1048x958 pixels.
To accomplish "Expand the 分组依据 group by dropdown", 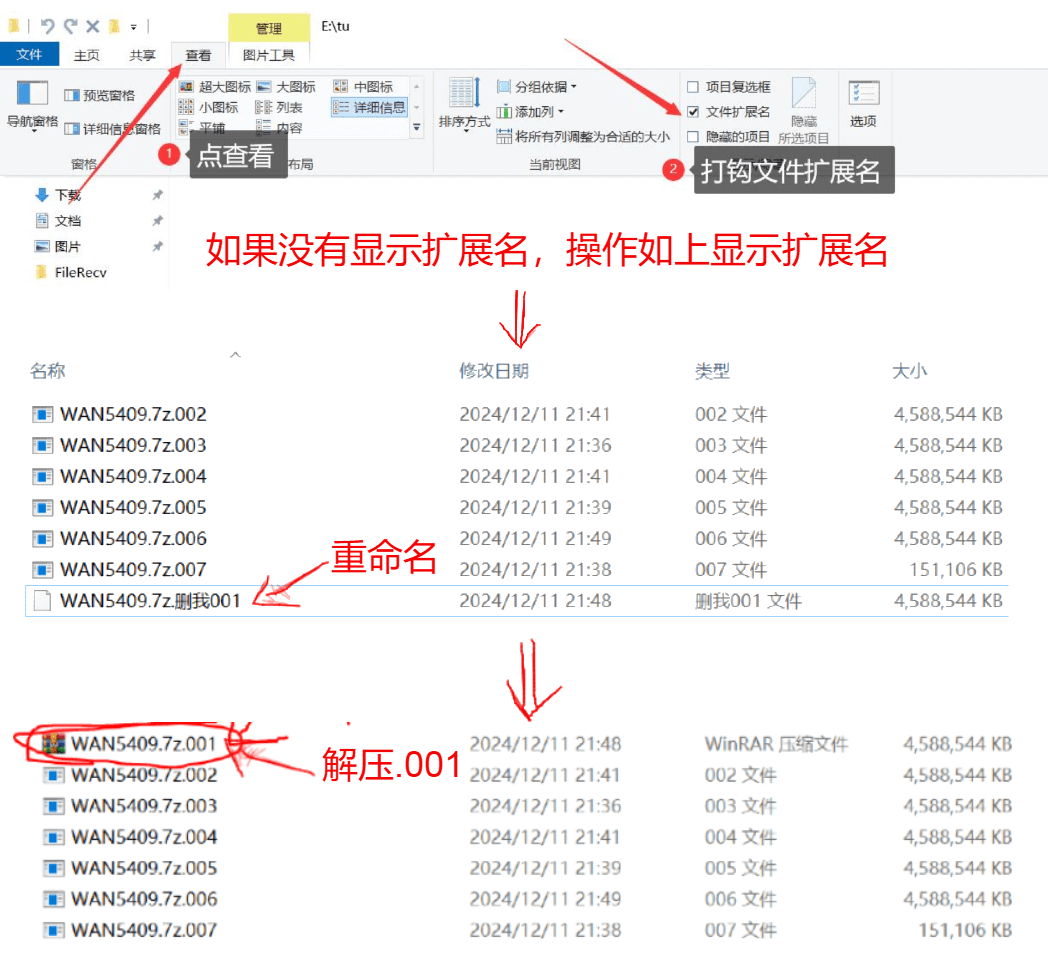I will (537, 87).
